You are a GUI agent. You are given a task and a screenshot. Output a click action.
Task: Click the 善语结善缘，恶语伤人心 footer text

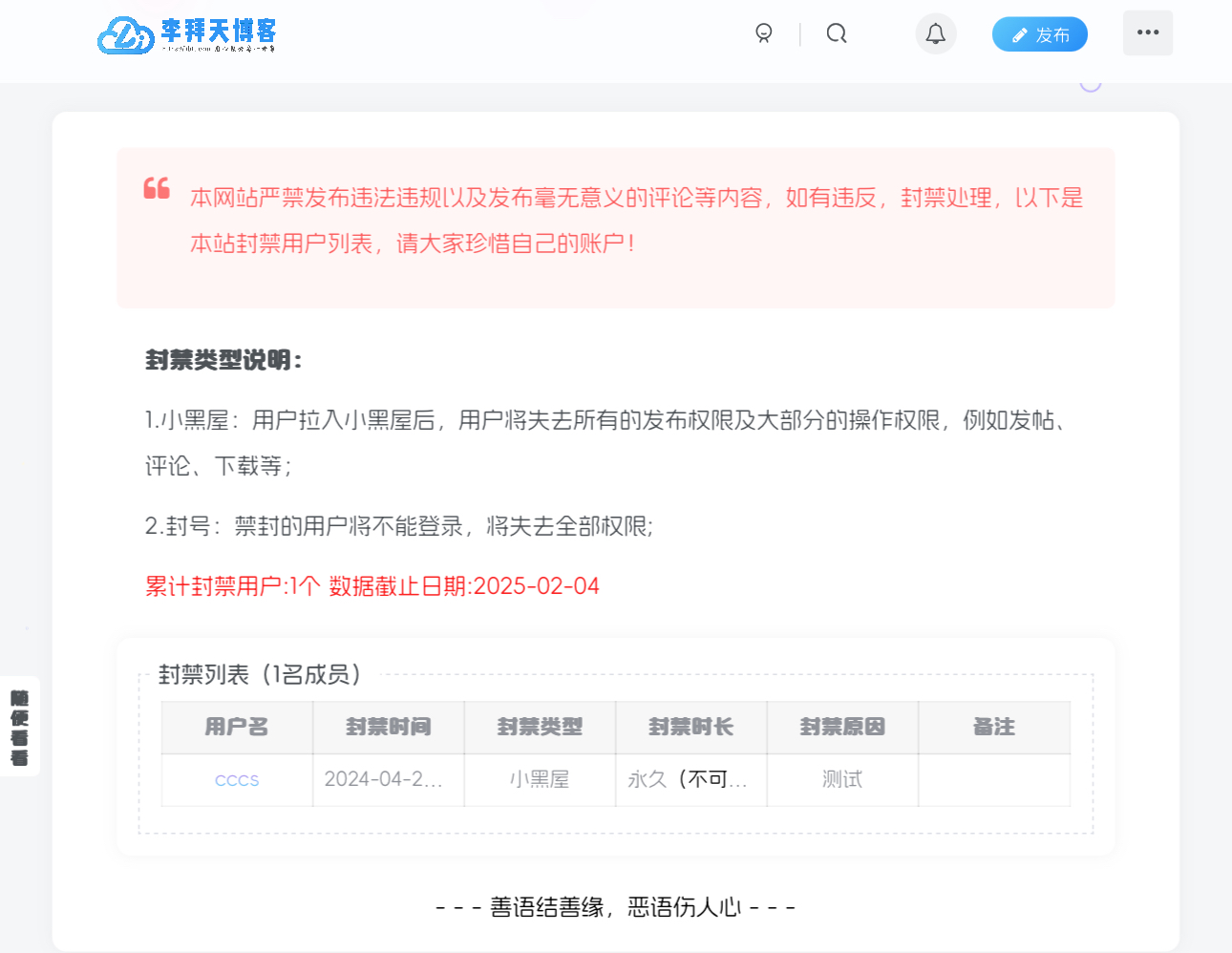[x=616, y=907]
